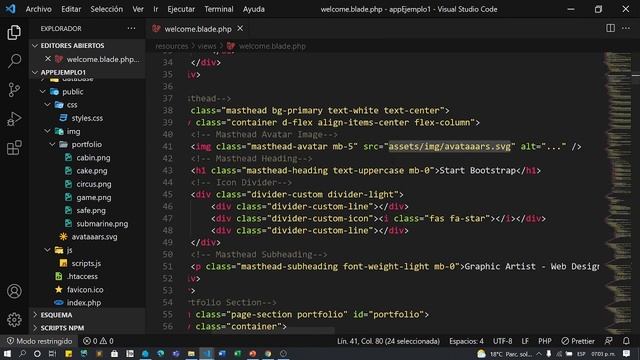This screenshot has height=360, width=640.
Task: Open the Ir menu
Action: click(x=156, y=9)
